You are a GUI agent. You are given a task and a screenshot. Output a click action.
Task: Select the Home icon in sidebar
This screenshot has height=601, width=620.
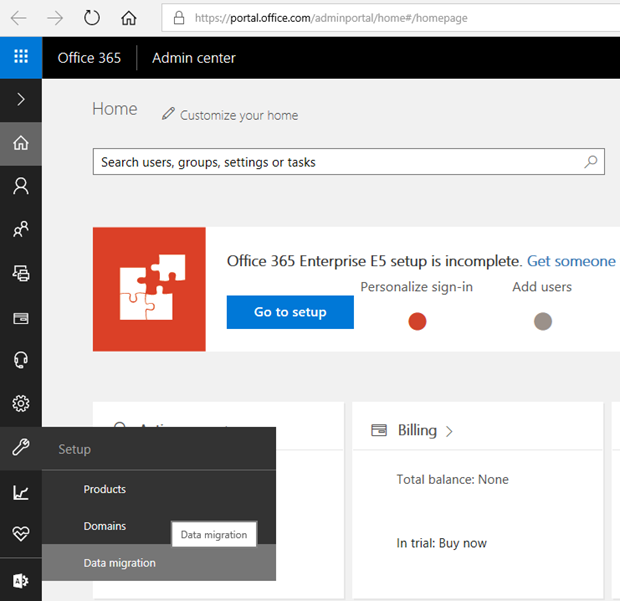21,143
